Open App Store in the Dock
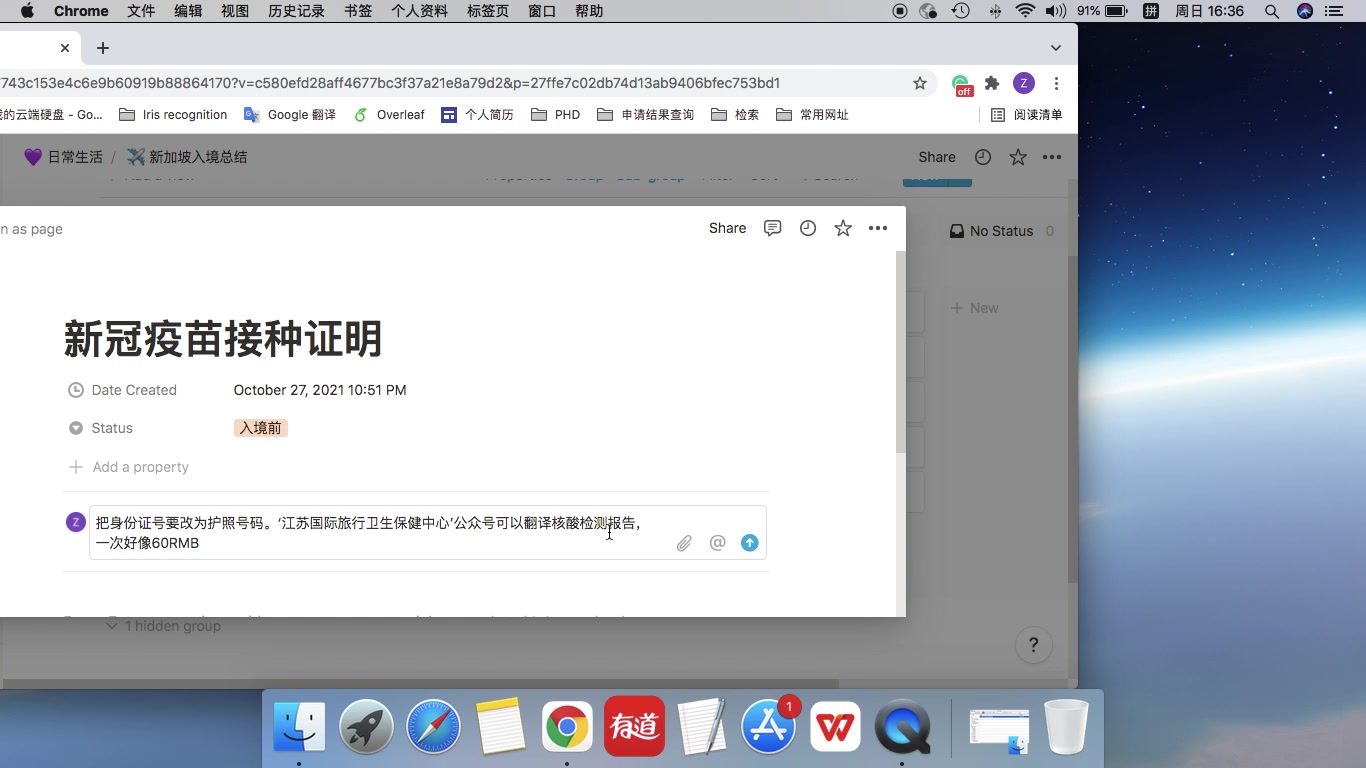Viewport: 1366px width, 768px height. [768, 726]
